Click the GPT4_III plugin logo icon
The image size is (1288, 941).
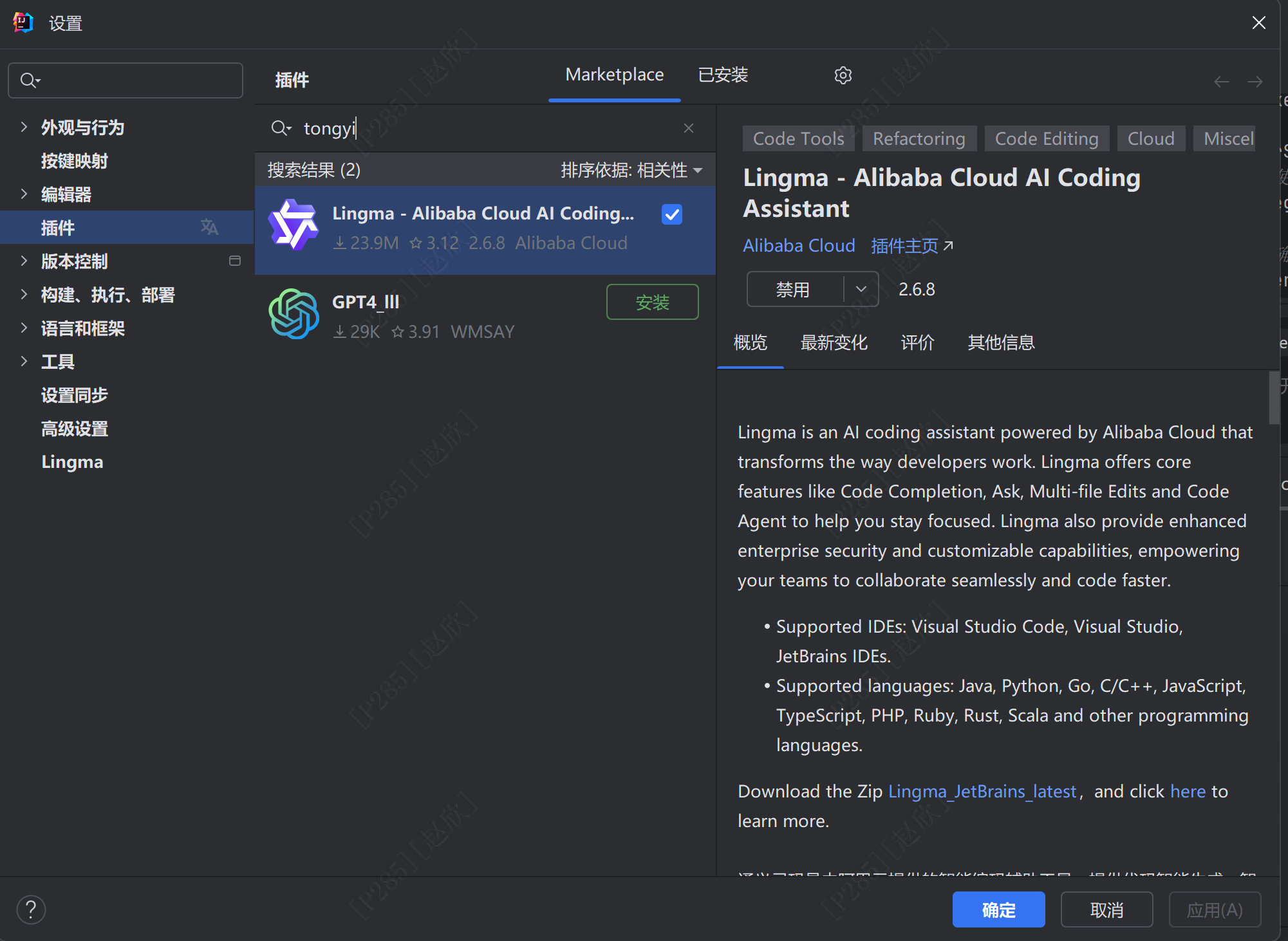pyautogui.click(x=294, y=313)
